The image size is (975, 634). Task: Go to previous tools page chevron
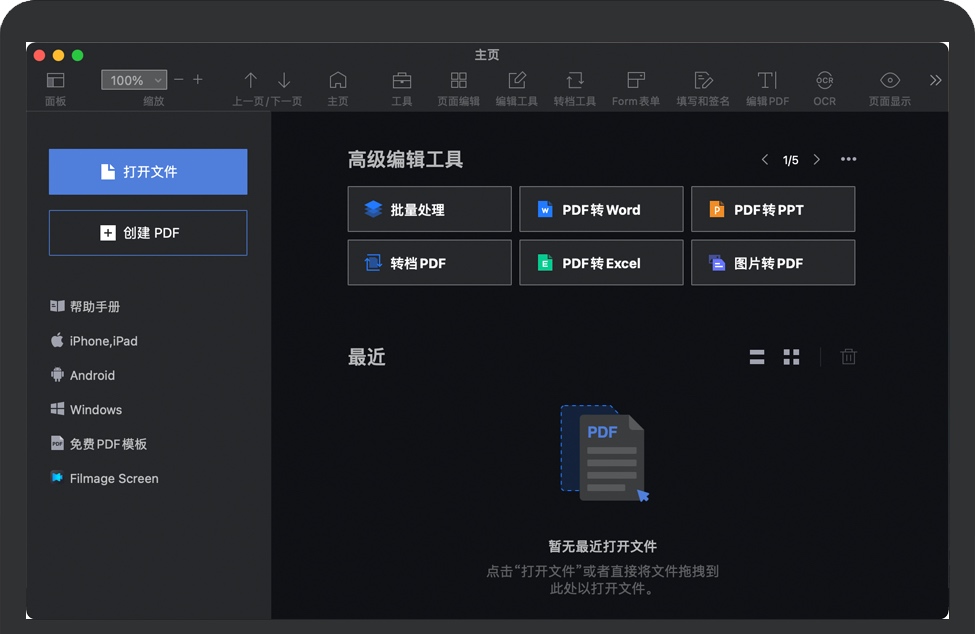[765, 160]
